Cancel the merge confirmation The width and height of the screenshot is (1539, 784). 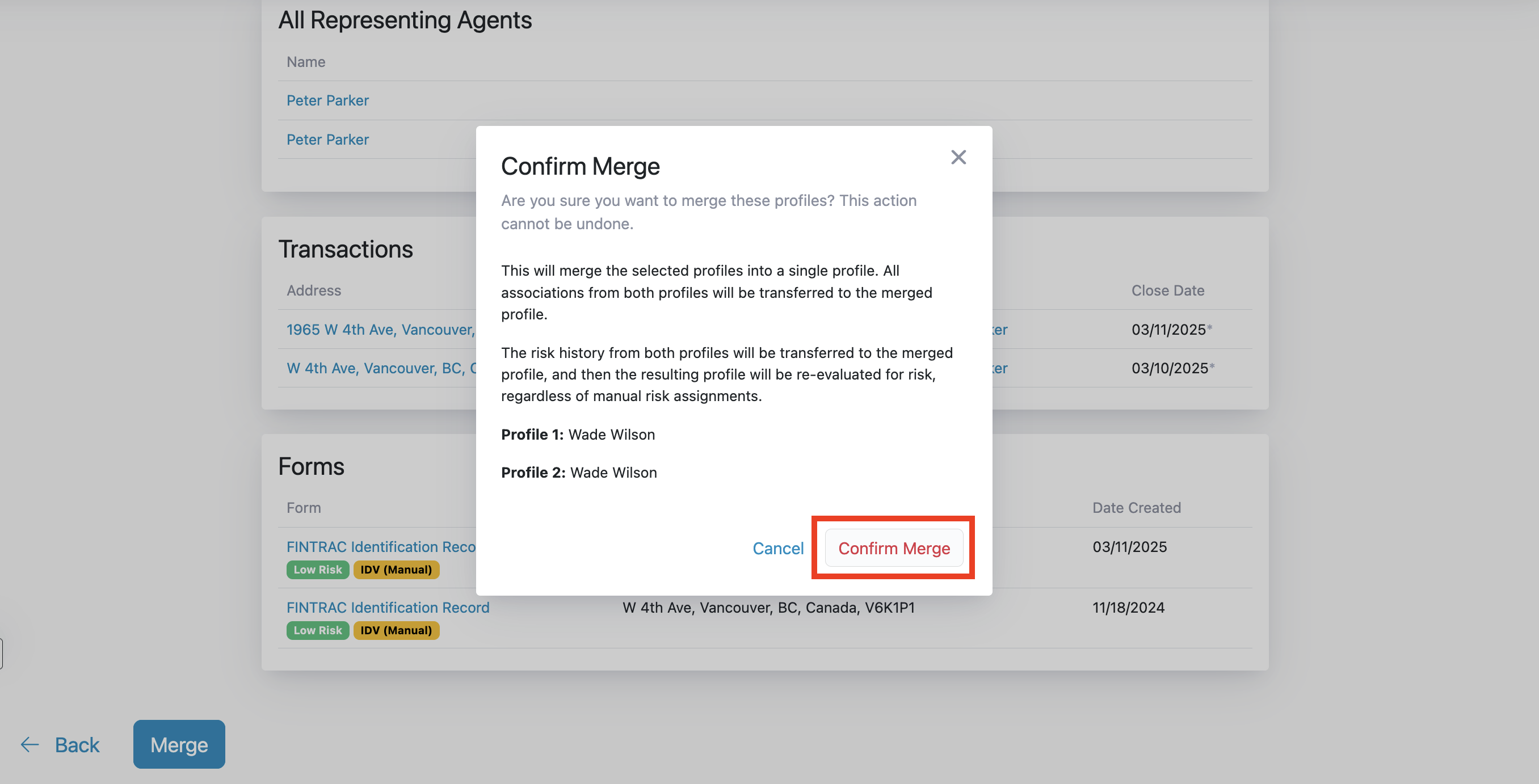tap(777, 547)
